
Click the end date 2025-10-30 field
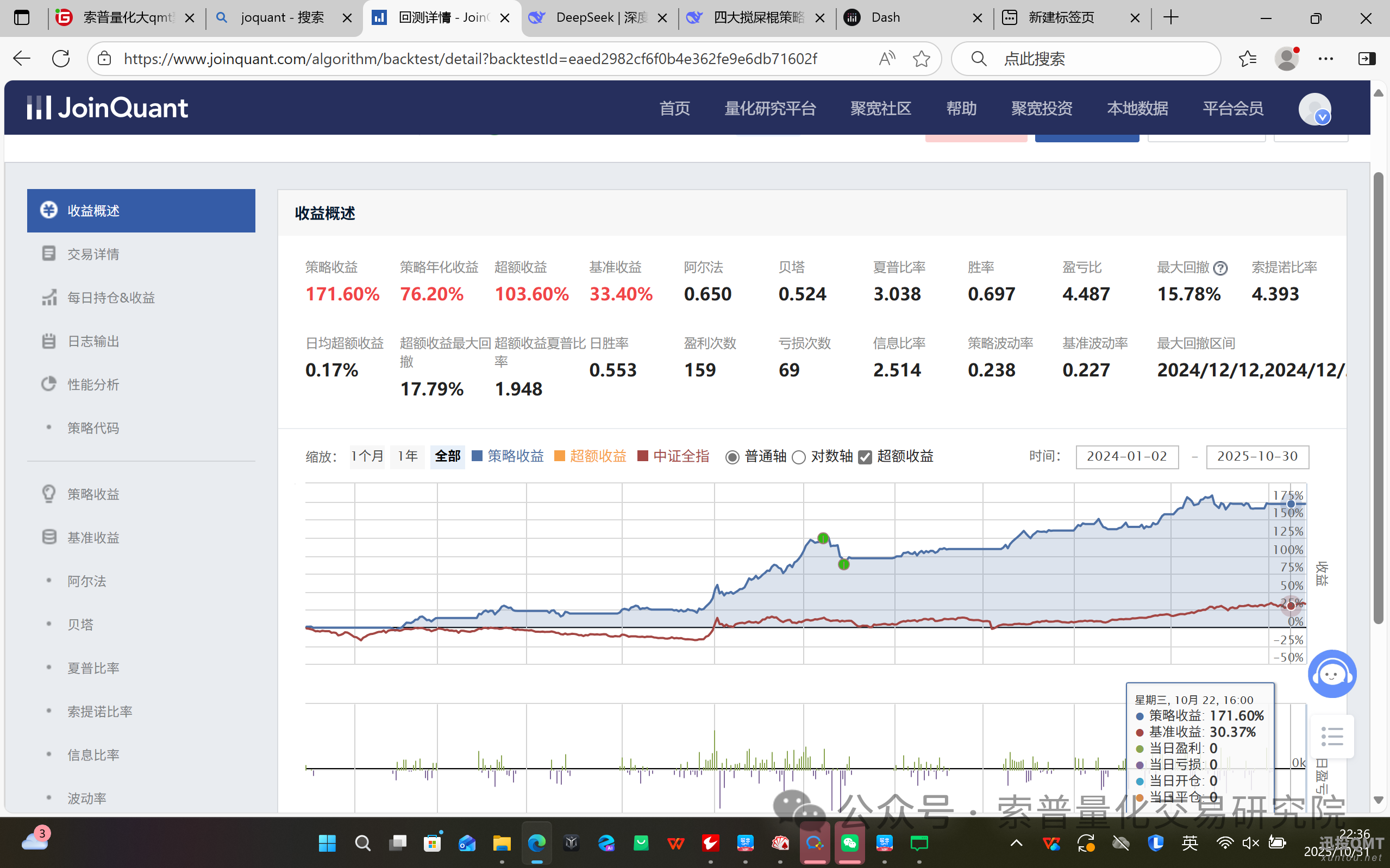coord(1257,456)
